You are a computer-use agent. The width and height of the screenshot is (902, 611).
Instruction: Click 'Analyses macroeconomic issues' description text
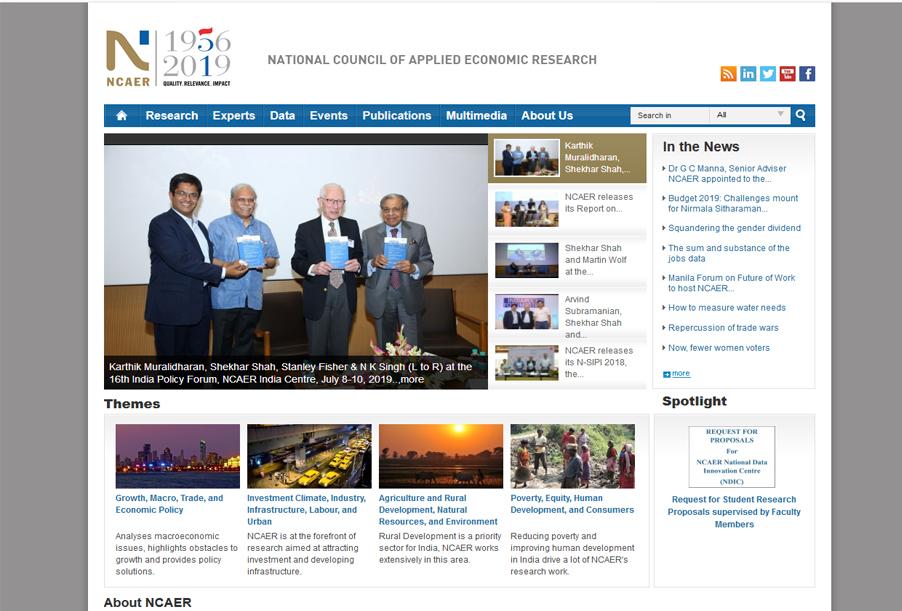[x=176, y=554]
